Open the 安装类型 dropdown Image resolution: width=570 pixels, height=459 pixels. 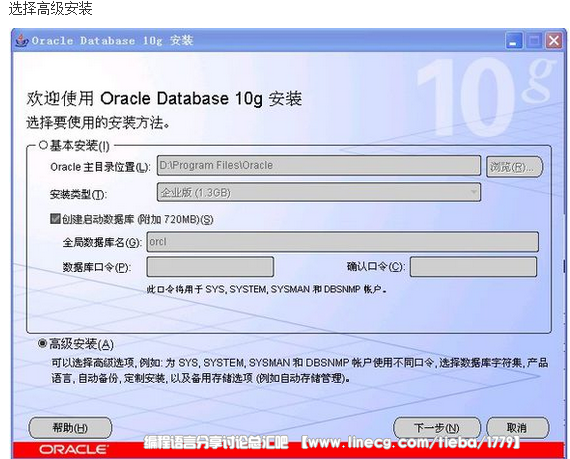tap(319, 192)
